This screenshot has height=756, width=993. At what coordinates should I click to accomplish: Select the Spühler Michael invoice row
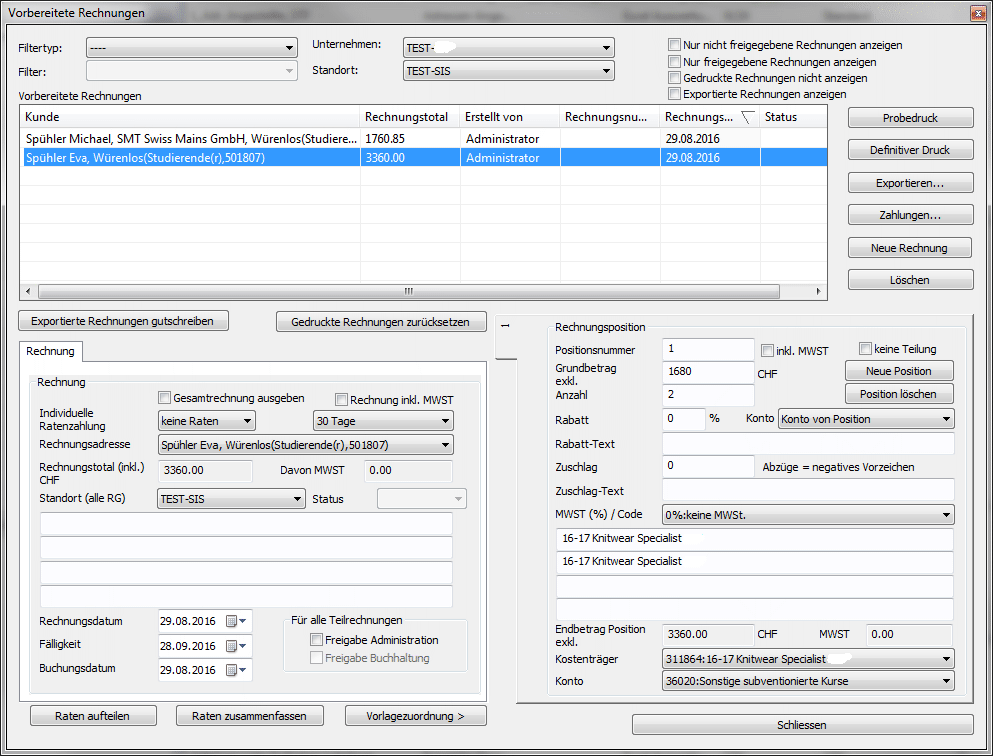click(190, 139)
